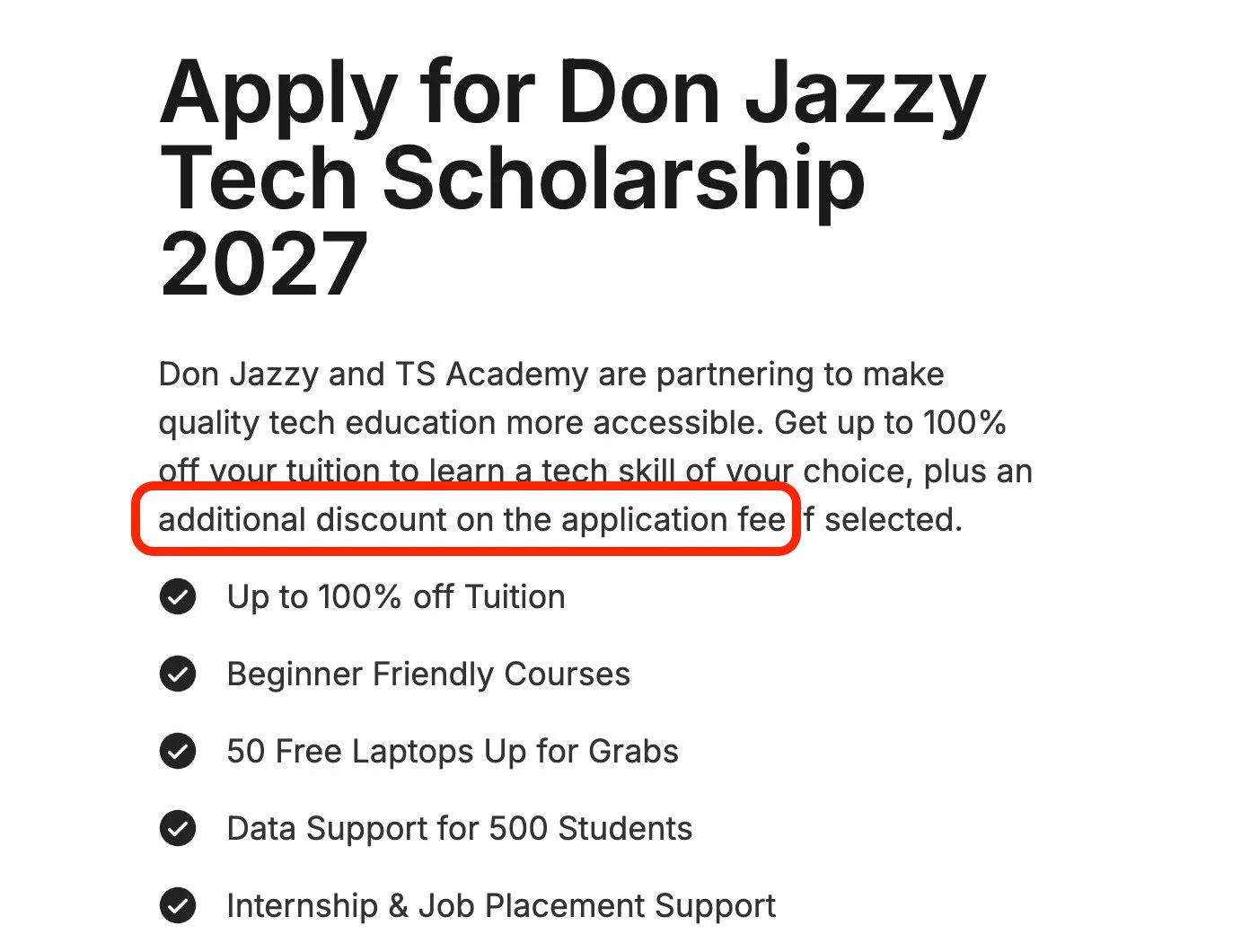Click checkmark icon beside Internship & Job Placement Support
Screen dimensions: 1241x952
pyautogui.click(x=178, y=905)
